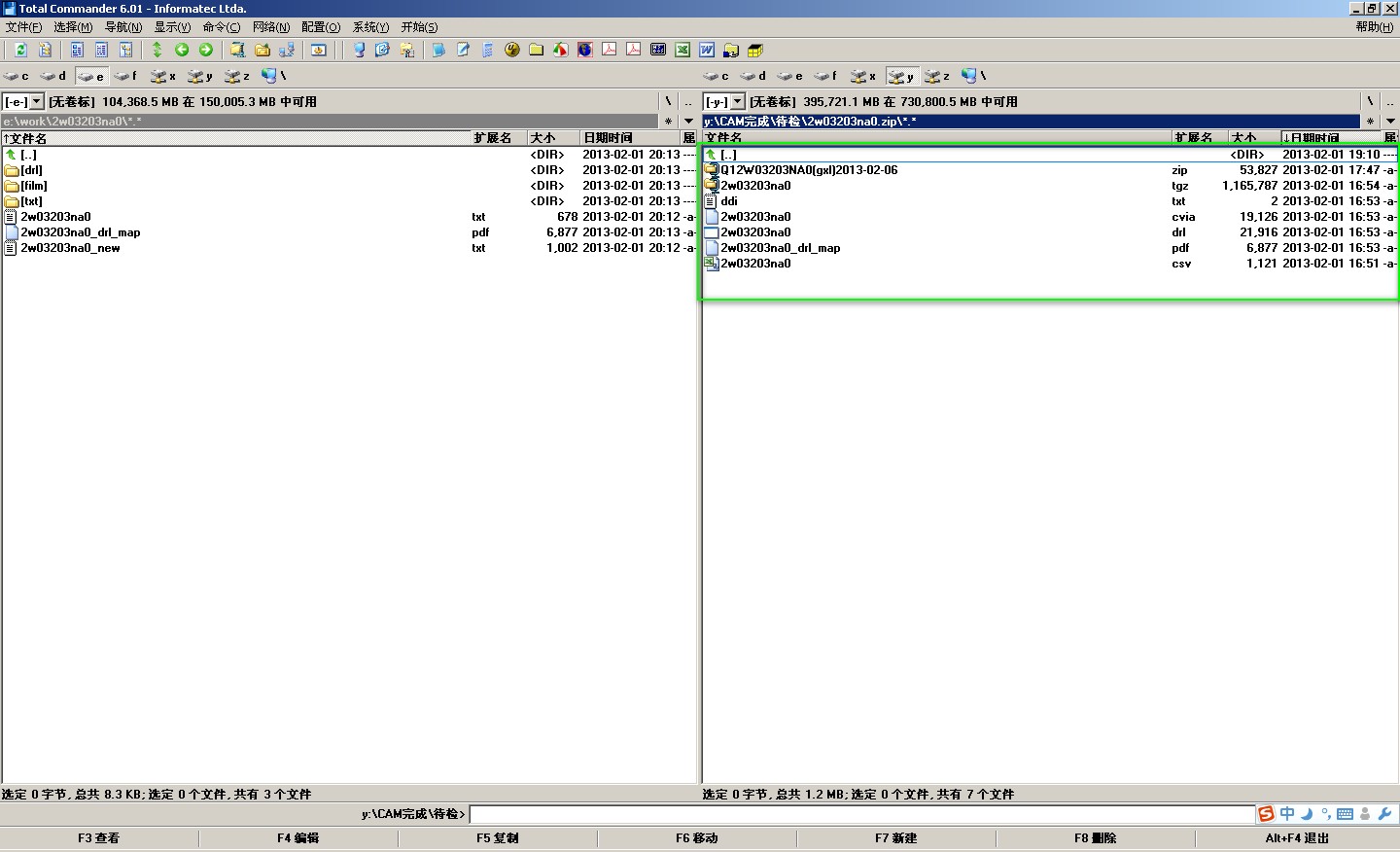Select network drive x in right panel
Screen dimensions: 1400x852
click(863, 76)
